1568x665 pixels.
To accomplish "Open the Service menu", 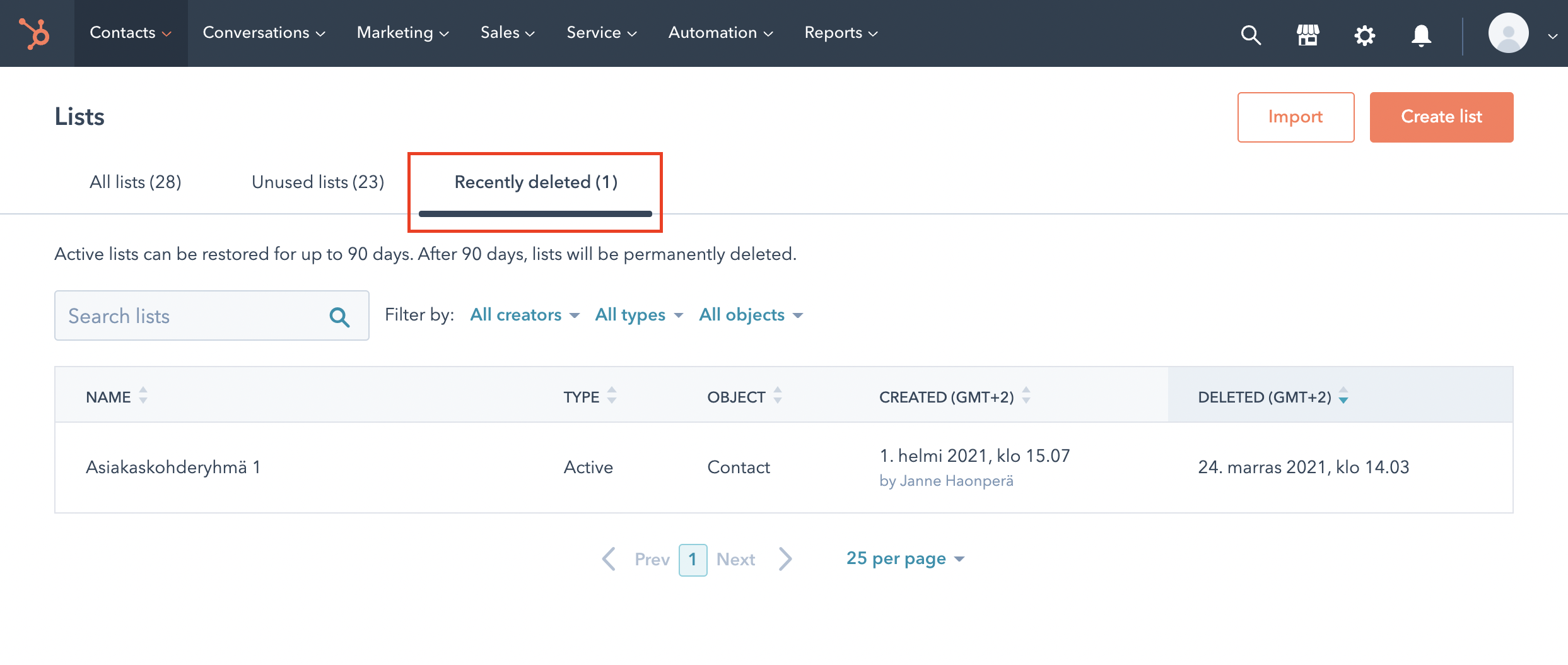I will pyautogui.click(x=602, y=33).
